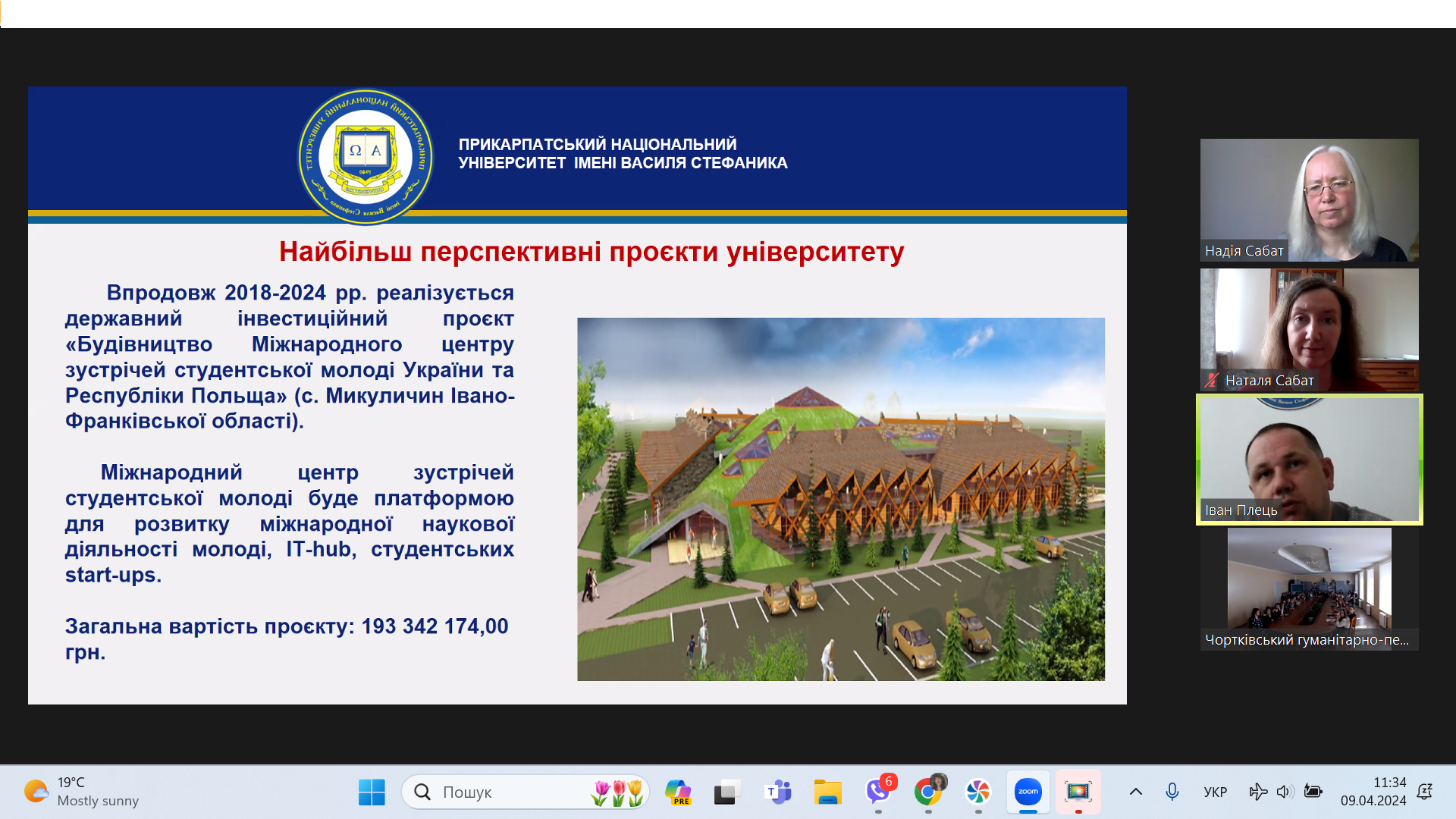This screenshot has width=1456, height=819.
Task: Open the colorful pinwheel app on the taskbar
Action: coord(977,792)
